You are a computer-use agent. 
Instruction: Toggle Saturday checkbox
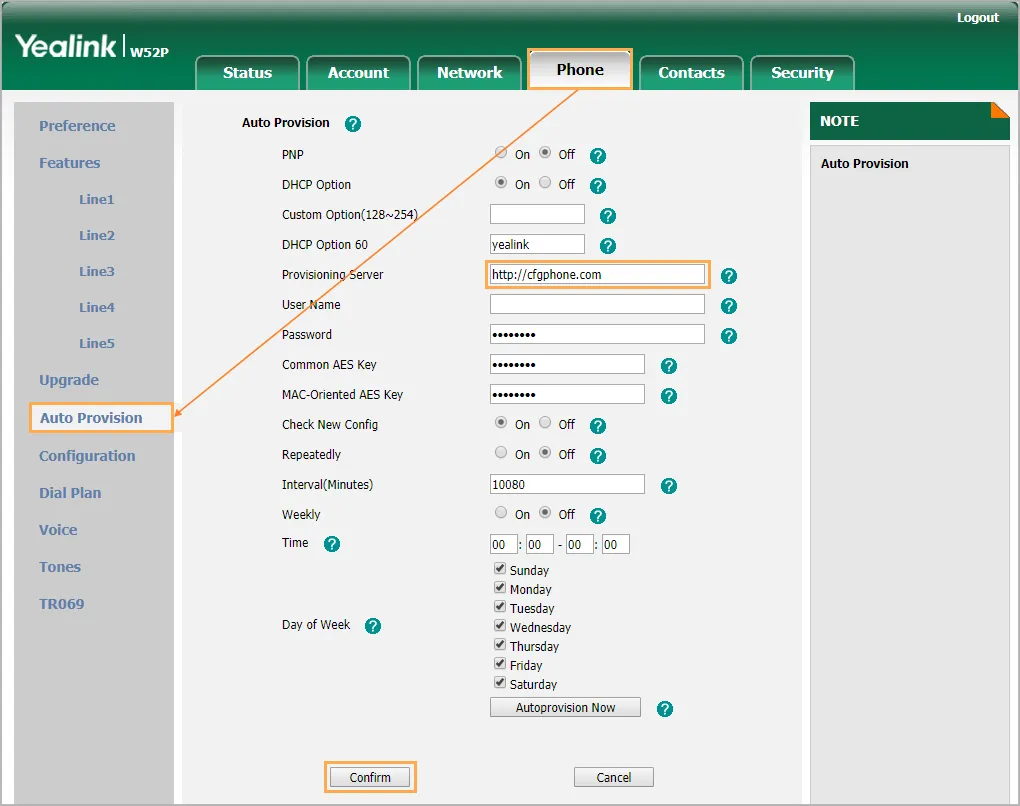point(500,682)
